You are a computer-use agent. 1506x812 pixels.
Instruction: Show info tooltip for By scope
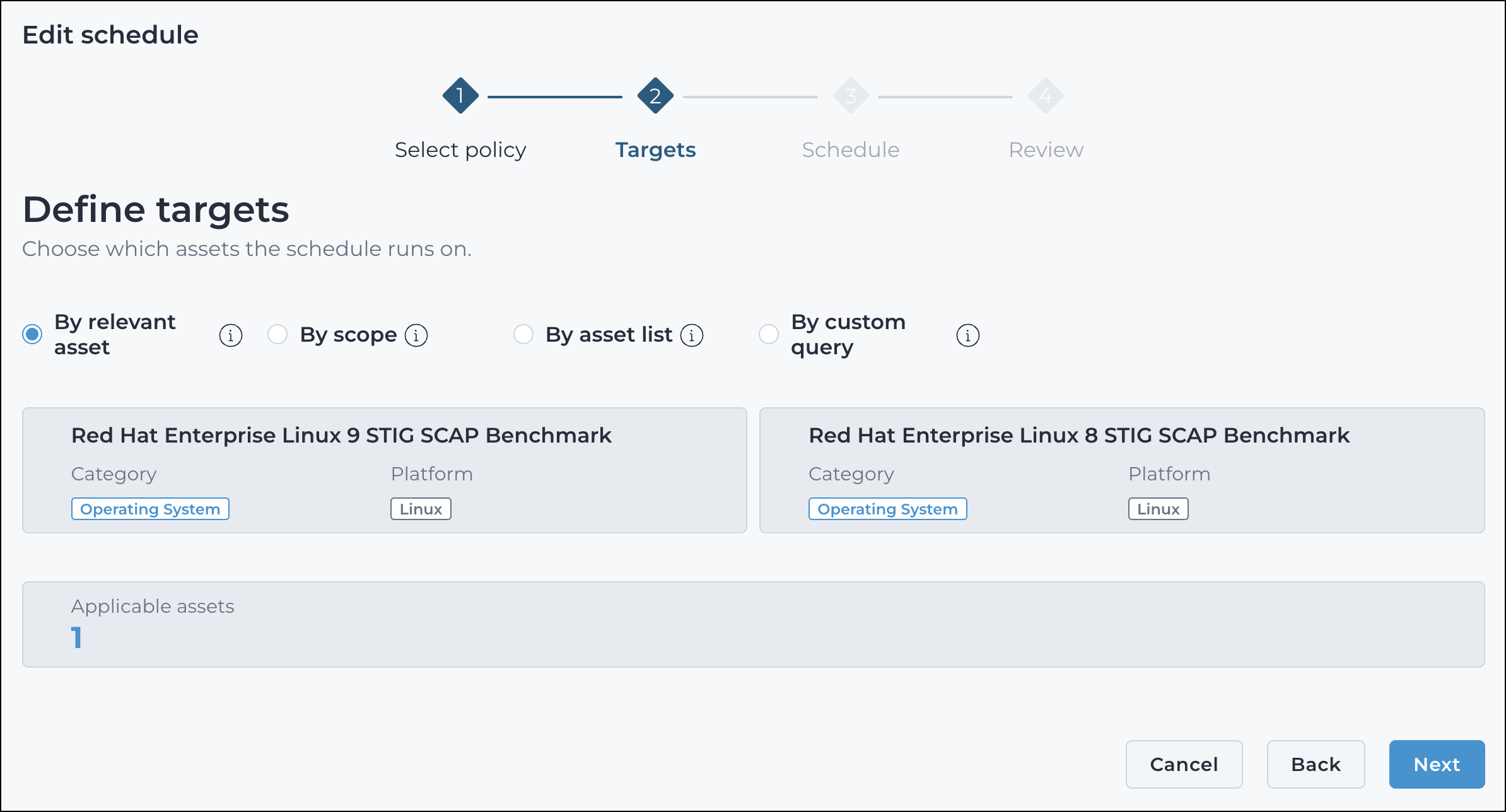point(416,335)
